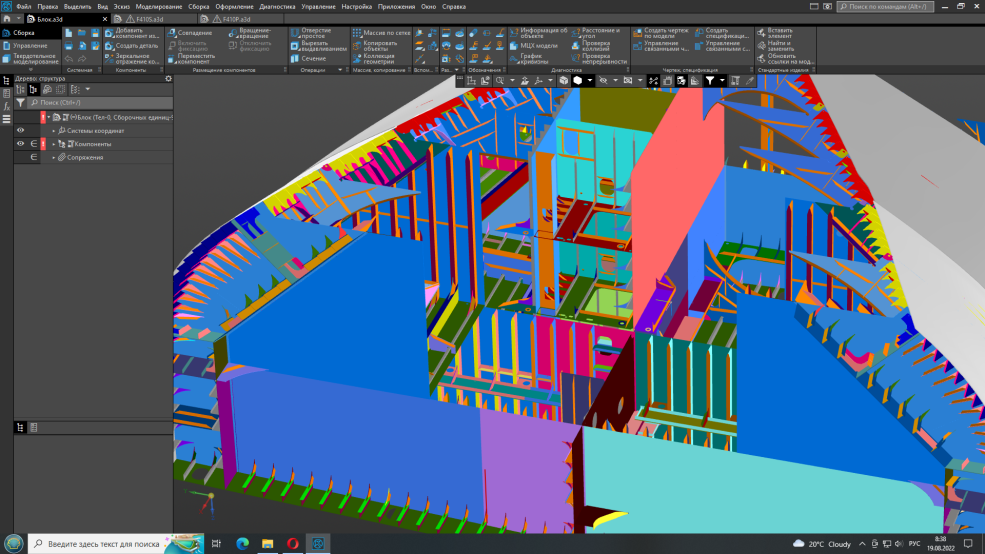Collapse the Блок root tree node
Viewport: 985px width, 554px height.
pos(47,117)
